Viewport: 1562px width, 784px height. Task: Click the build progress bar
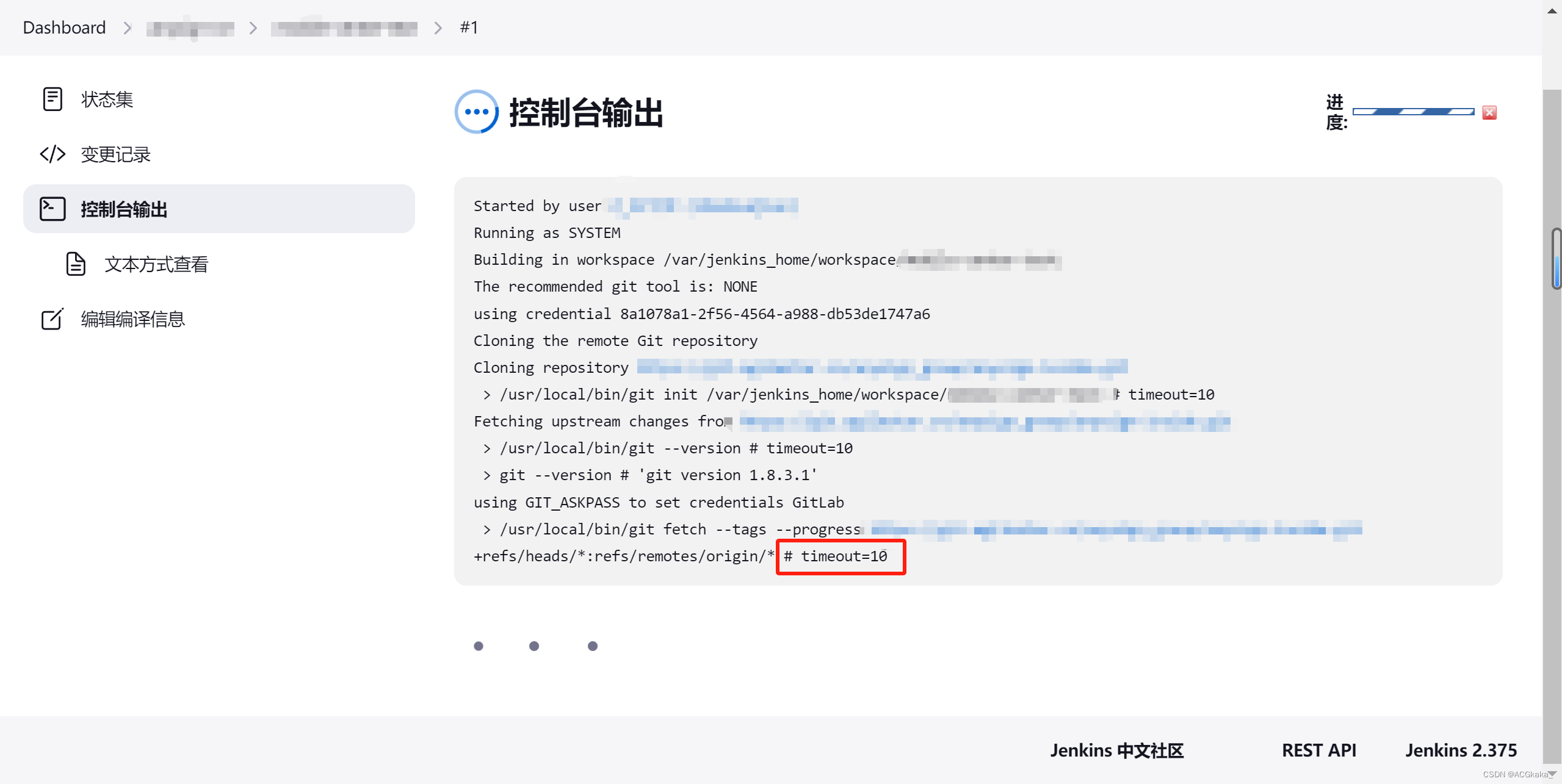(x=1413, y=112)
